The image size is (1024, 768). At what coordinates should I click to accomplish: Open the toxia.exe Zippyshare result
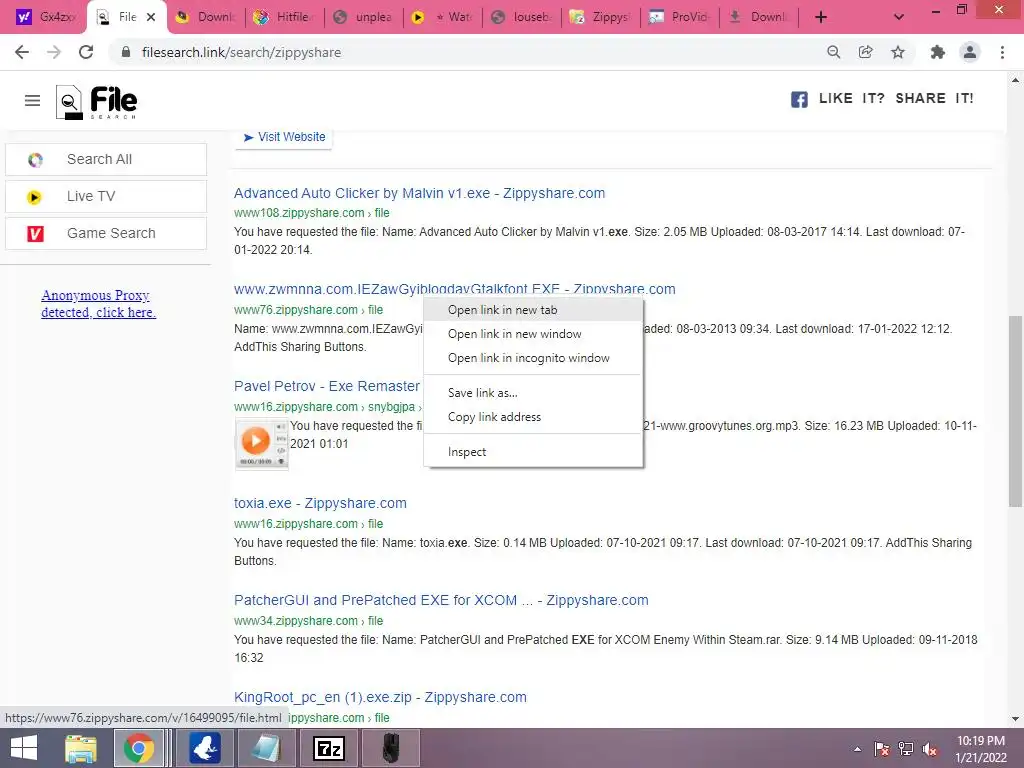click(320, 503)
